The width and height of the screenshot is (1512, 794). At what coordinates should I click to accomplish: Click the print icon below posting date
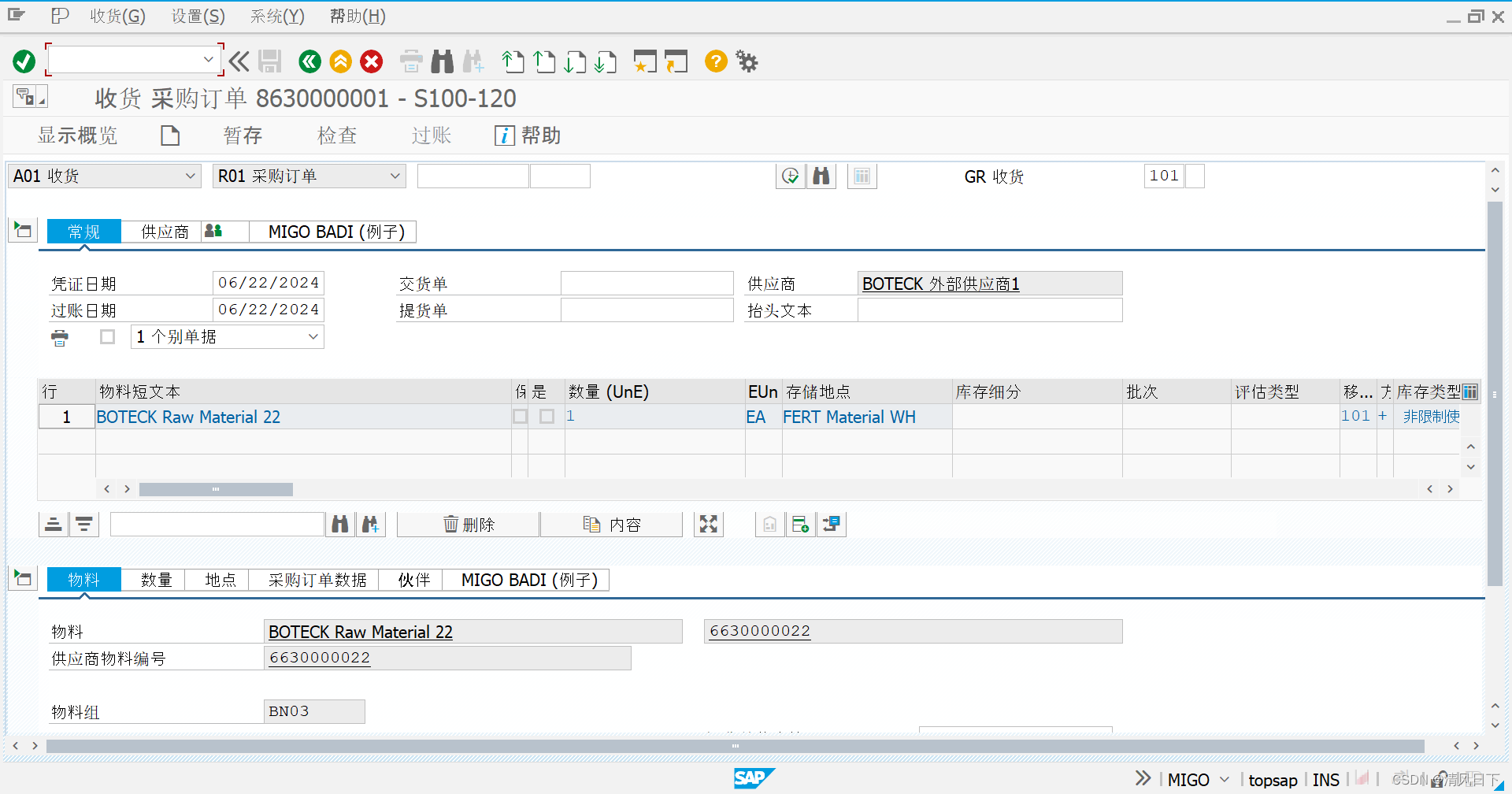[60, 338]
